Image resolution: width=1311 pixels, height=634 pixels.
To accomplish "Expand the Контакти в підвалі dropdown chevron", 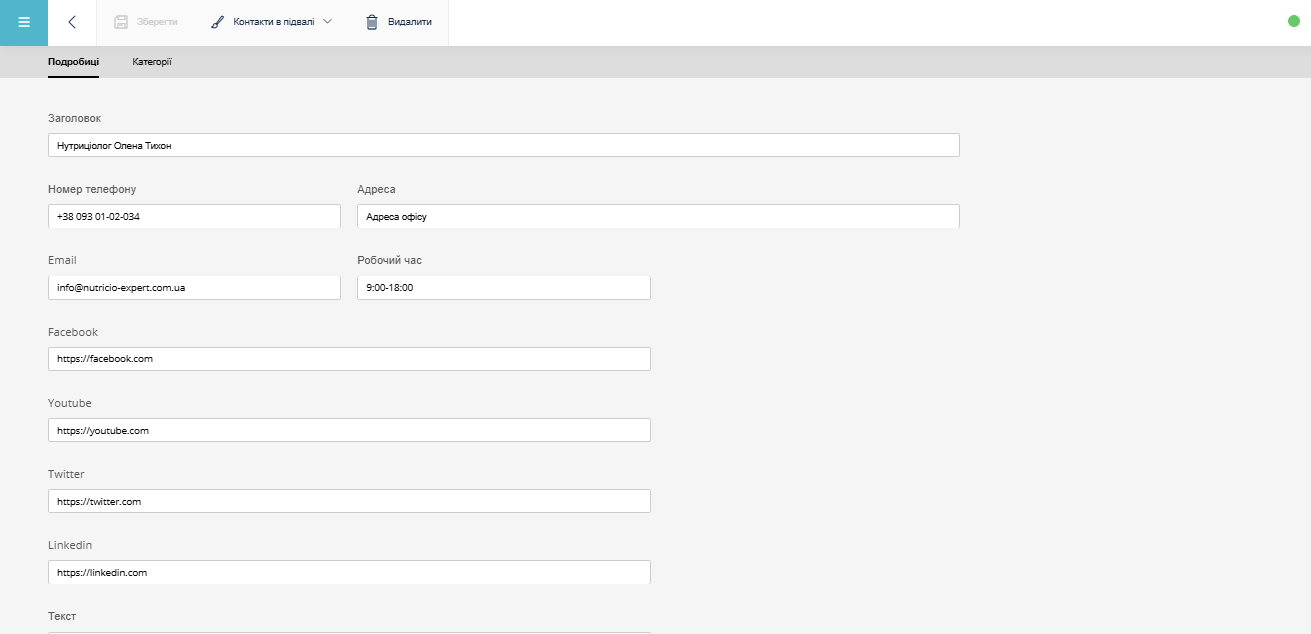I will pyautogui.click(x=328, y=21).
